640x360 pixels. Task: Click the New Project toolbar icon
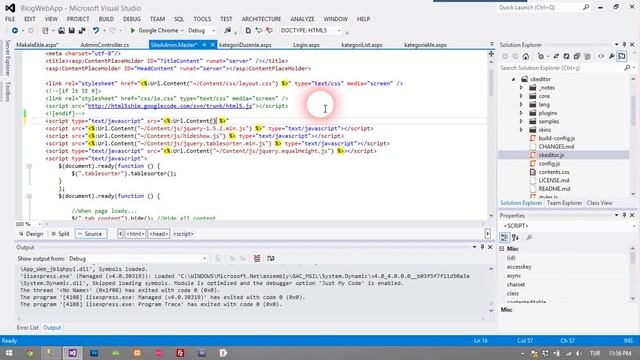[x=45, y=31]
